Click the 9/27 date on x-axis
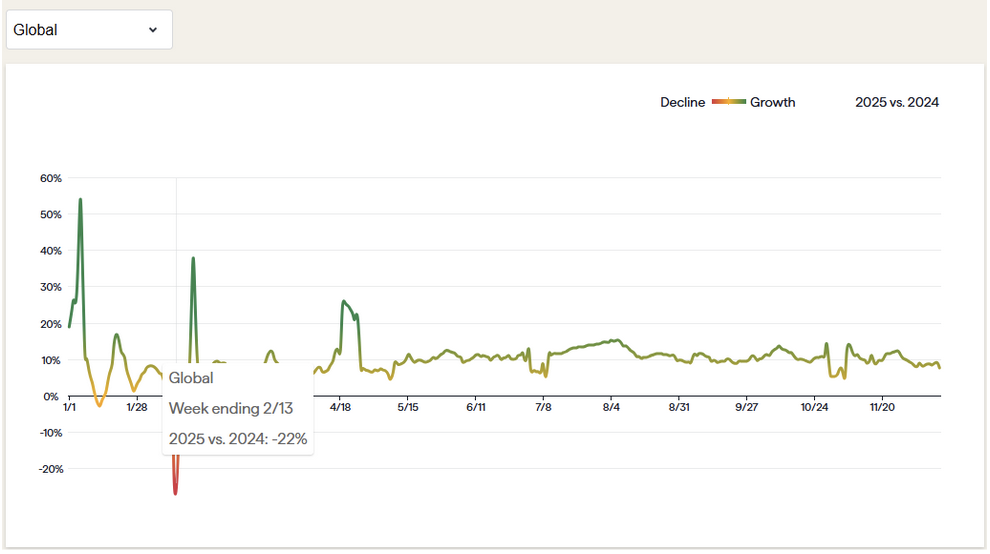Image resolution: width=990 pixels, height=554 pixels. point(747,407)
